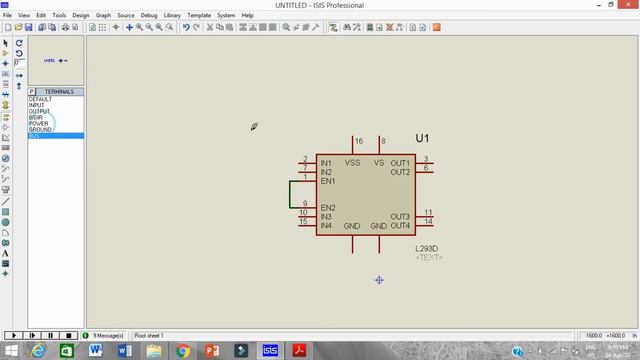The height and width of the screenshot is (360, 640).
Task: Open the Tools menu
Action: pos(59,15)
